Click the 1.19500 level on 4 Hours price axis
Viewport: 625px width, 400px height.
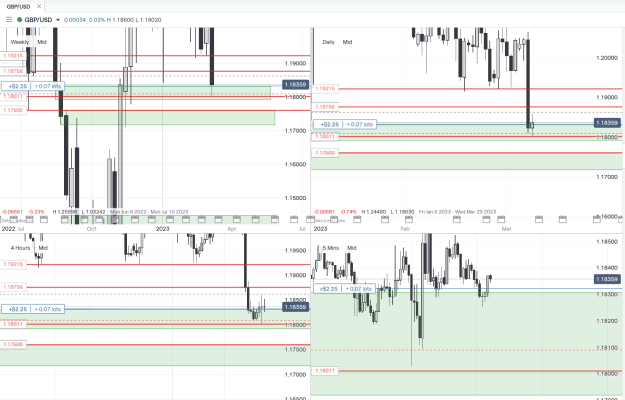(x=295, y=251)
